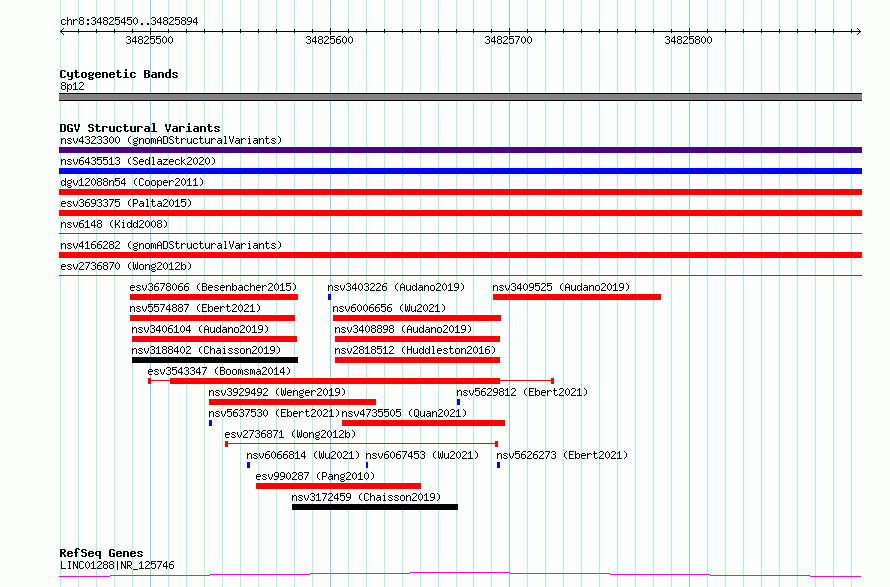Viewport: 890px width, 587px height.
Task: Click nsv3929492 (Wenger2019) label
Action: coord(277,392)
